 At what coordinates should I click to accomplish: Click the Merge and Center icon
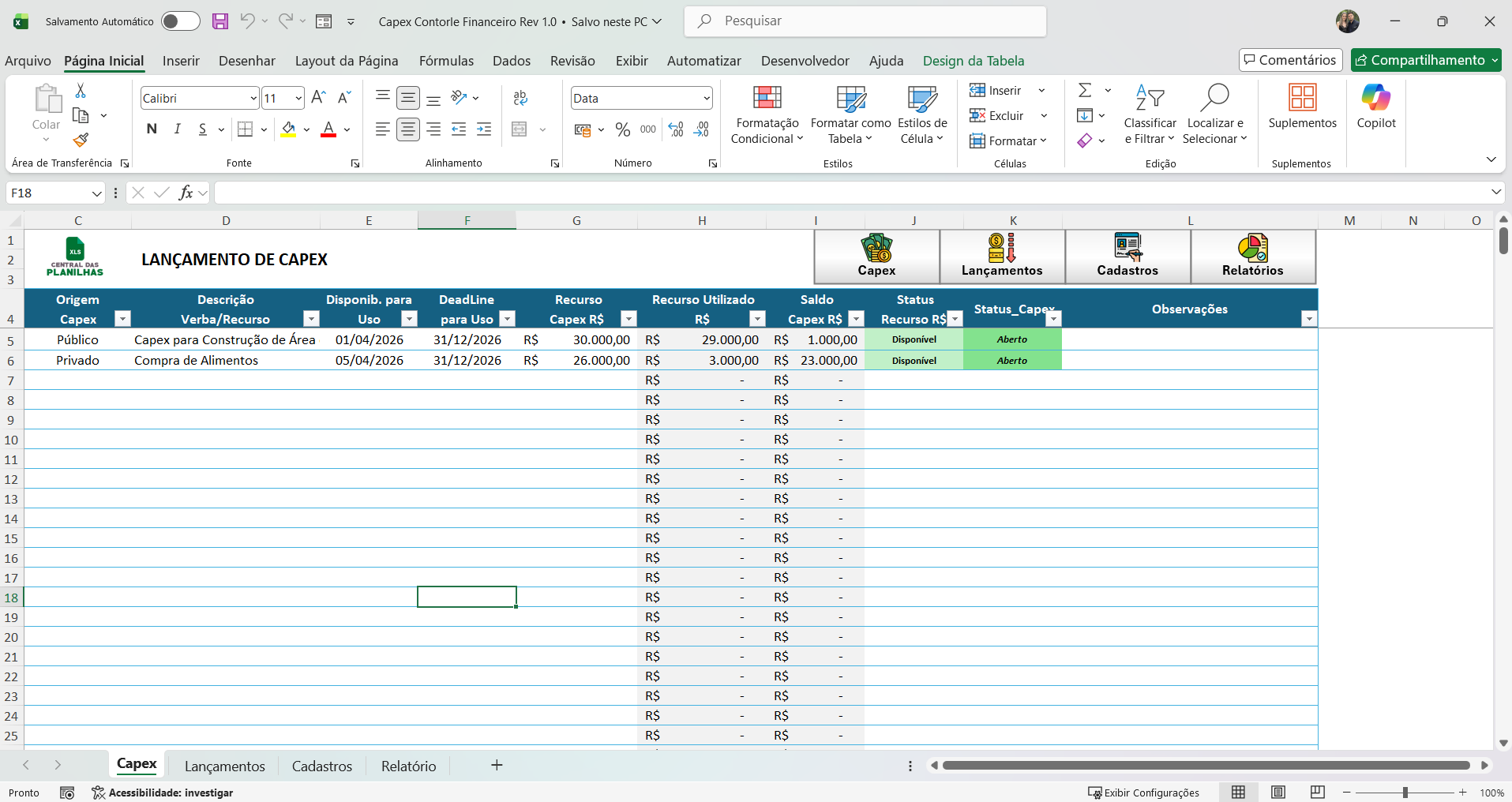click(520, 129)
